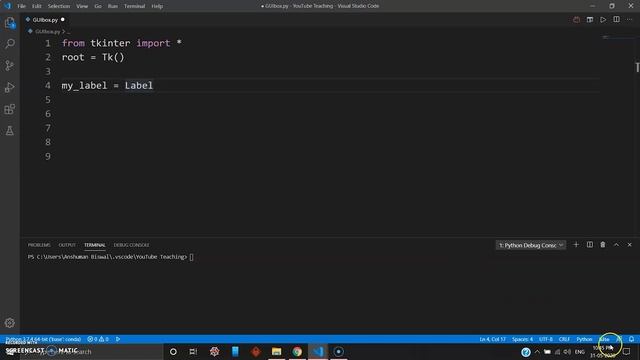Viewport: 640px width, 360px height.
Task: Click the Visual Studio Code taskbar icon
Action: pos(318,351)
